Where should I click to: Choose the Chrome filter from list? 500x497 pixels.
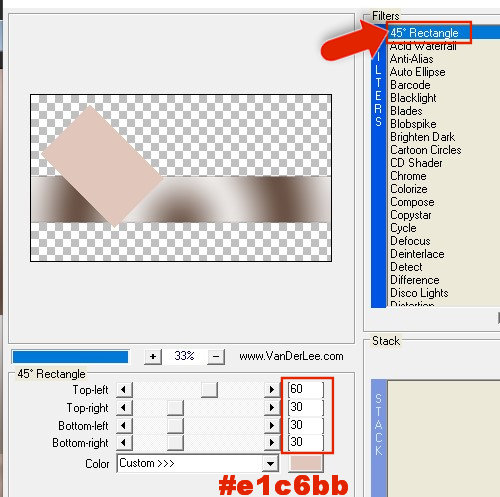click(x=408, y=176)
